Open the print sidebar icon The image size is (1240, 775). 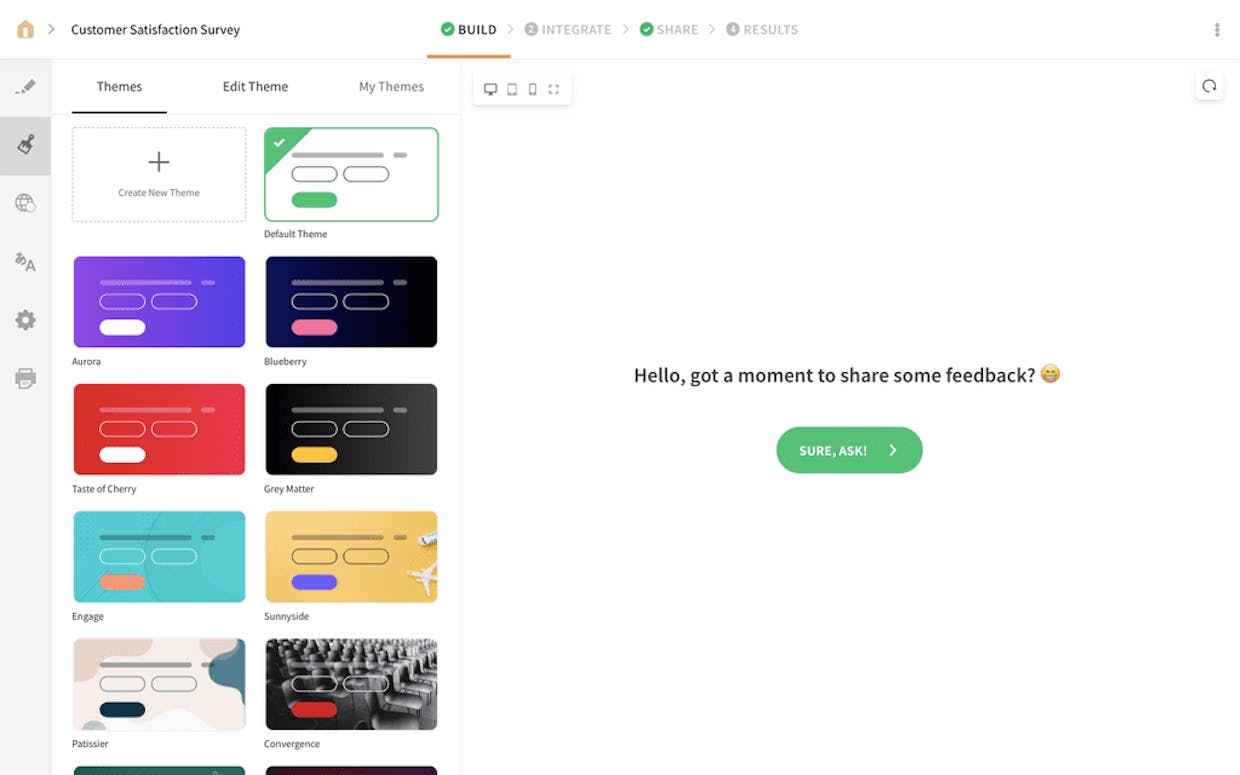click(25, 378)
